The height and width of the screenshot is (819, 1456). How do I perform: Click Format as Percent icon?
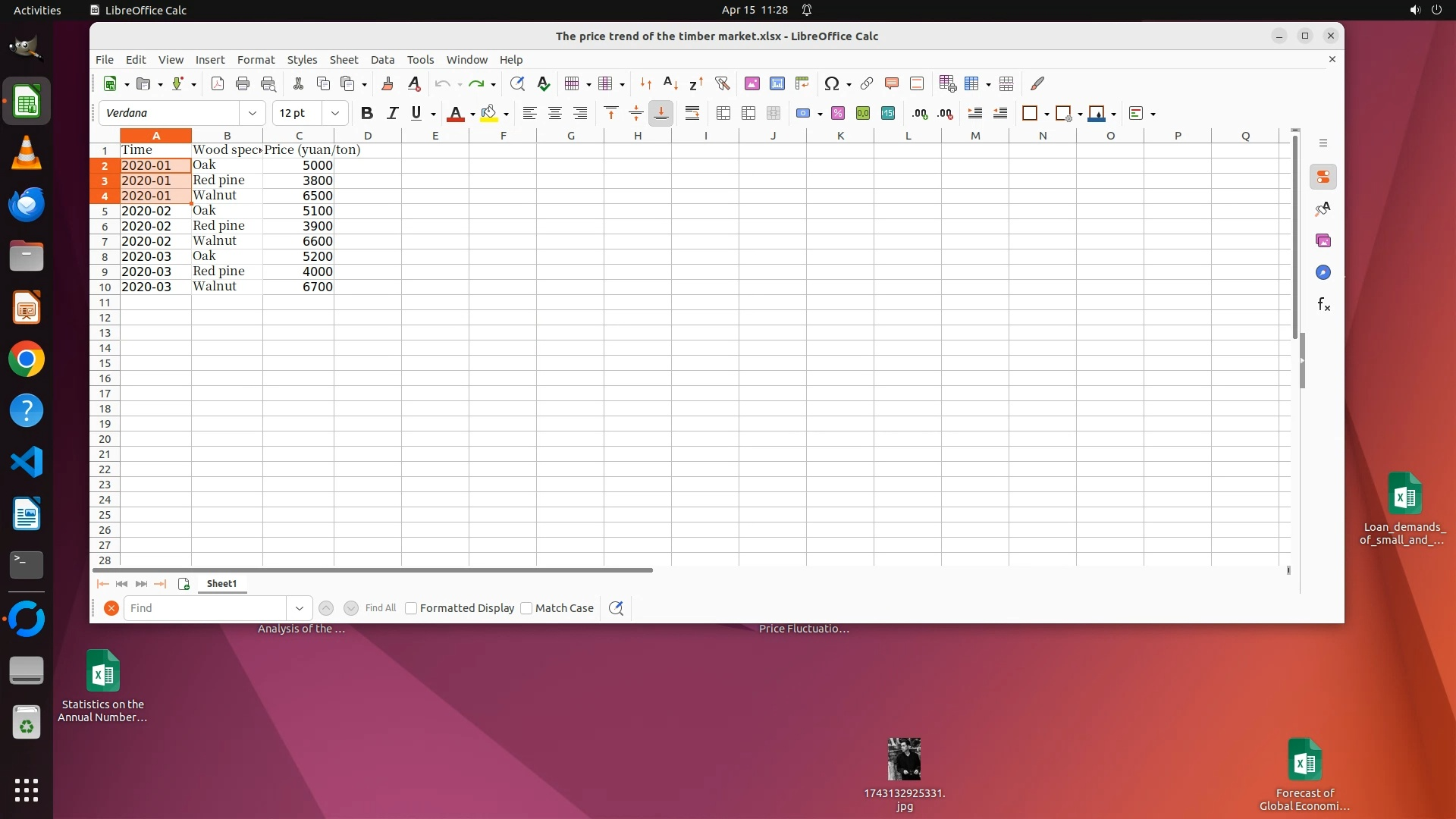tap(838, 113)
